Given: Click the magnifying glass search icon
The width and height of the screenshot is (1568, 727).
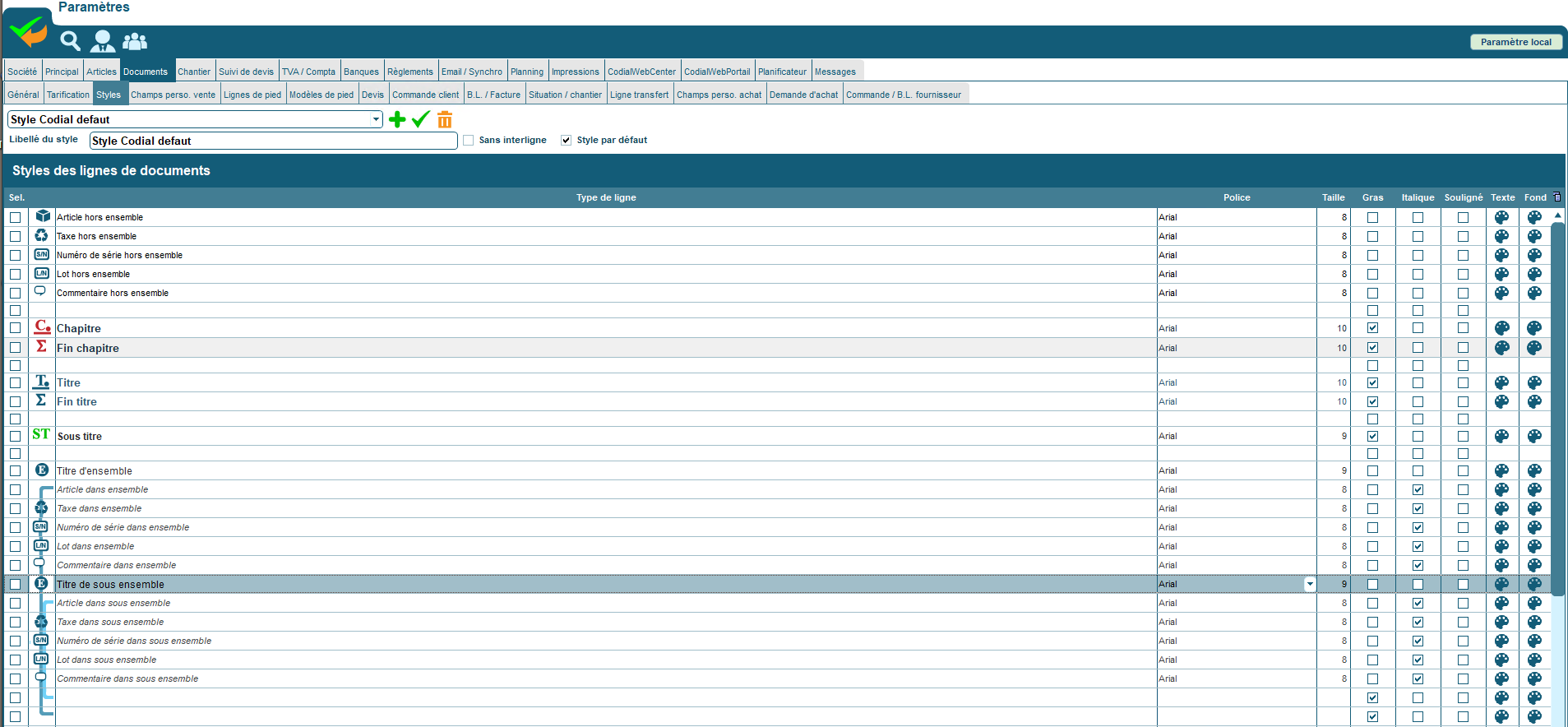Looking at the screenshot, I should 71,41.
